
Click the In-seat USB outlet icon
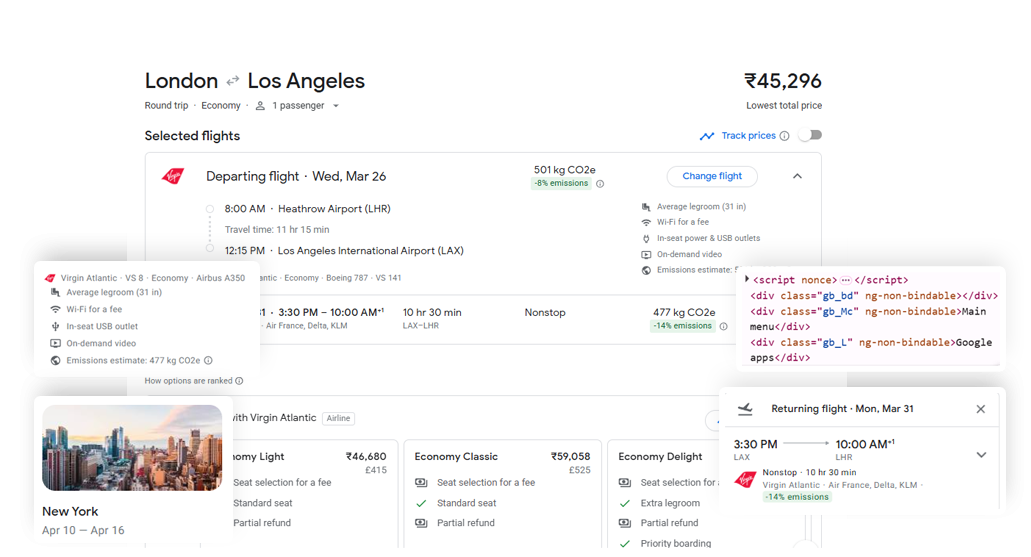click(55, 326)
